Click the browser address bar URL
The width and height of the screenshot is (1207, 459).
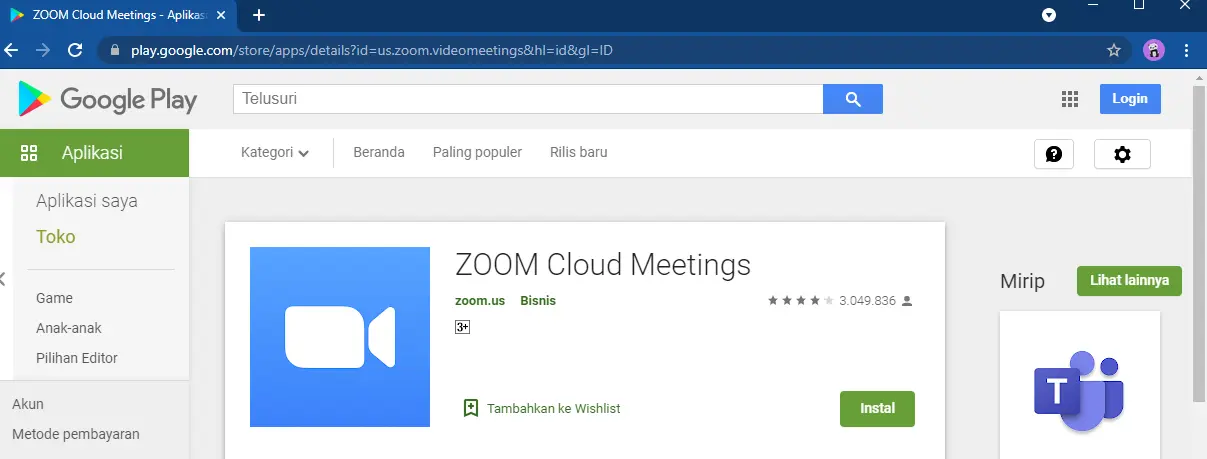pyautogui.click(x=371, y=49)
